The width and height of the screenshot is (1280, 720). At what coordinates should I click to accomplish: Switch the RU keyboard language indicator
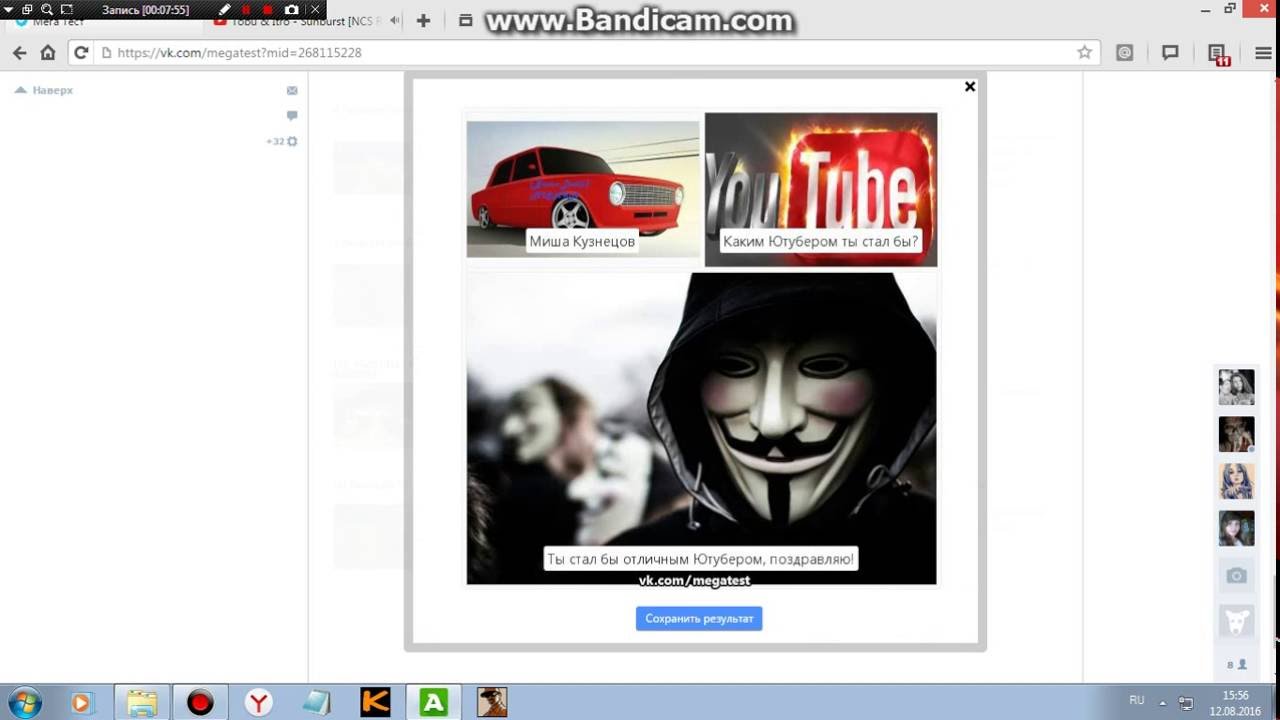[x=1137, y=700]
